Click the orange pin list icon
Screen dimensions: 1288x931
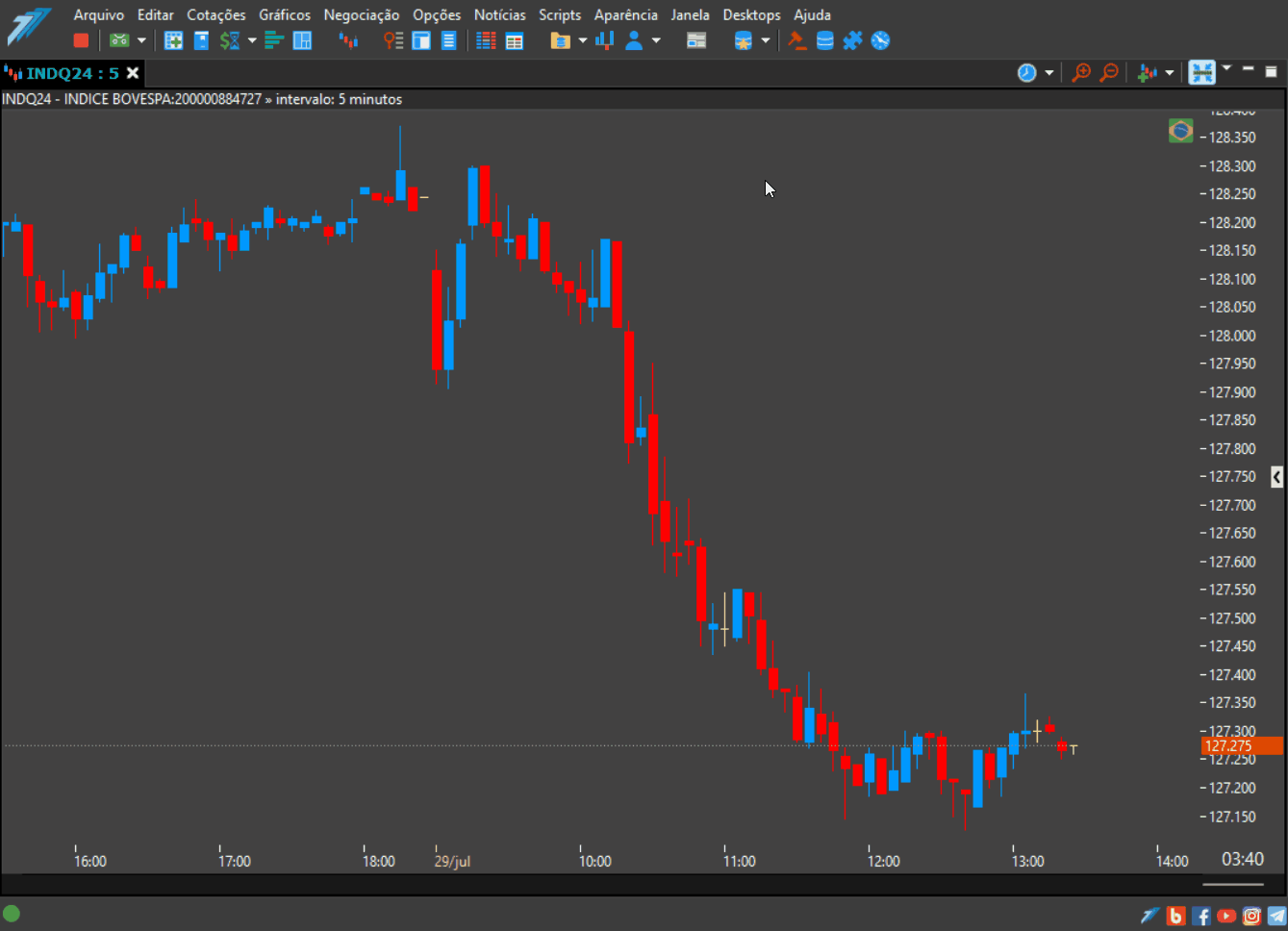393,40
